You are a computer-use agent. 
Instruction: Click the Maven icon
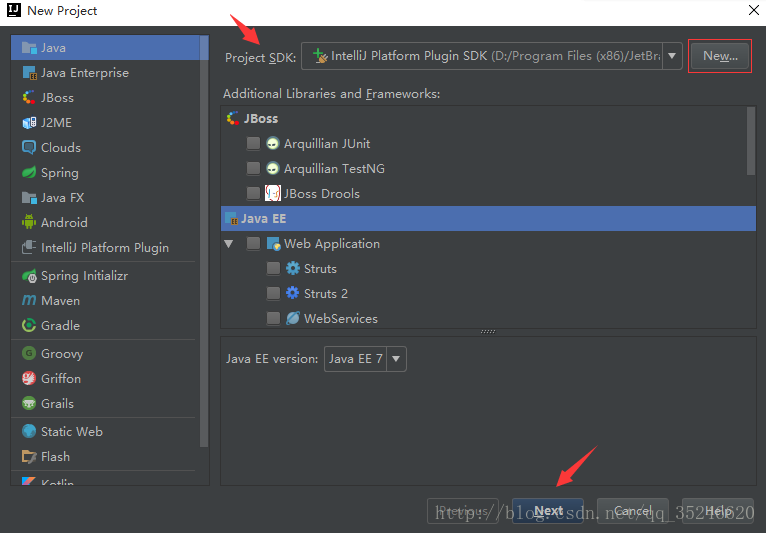tap(29, 300)
